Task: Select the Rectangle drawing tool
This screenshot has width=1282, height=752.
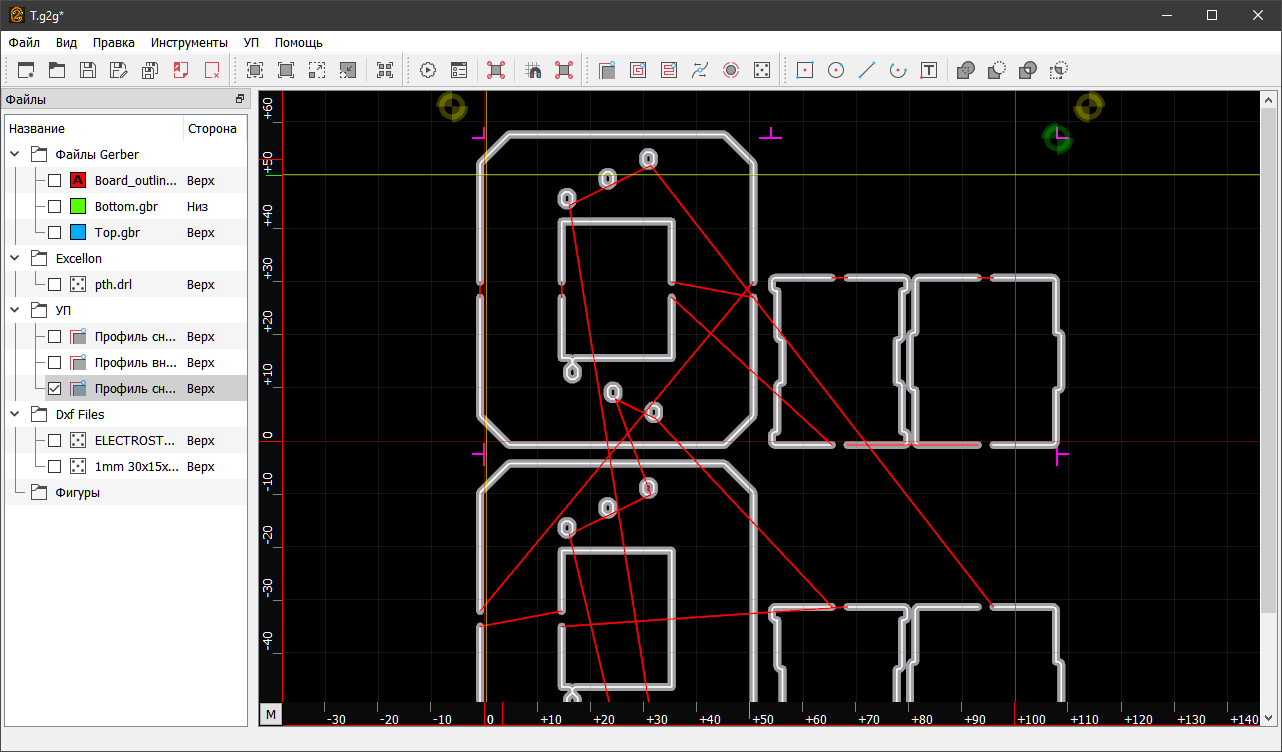Action: pyautogui.click(x=805, y=70)
